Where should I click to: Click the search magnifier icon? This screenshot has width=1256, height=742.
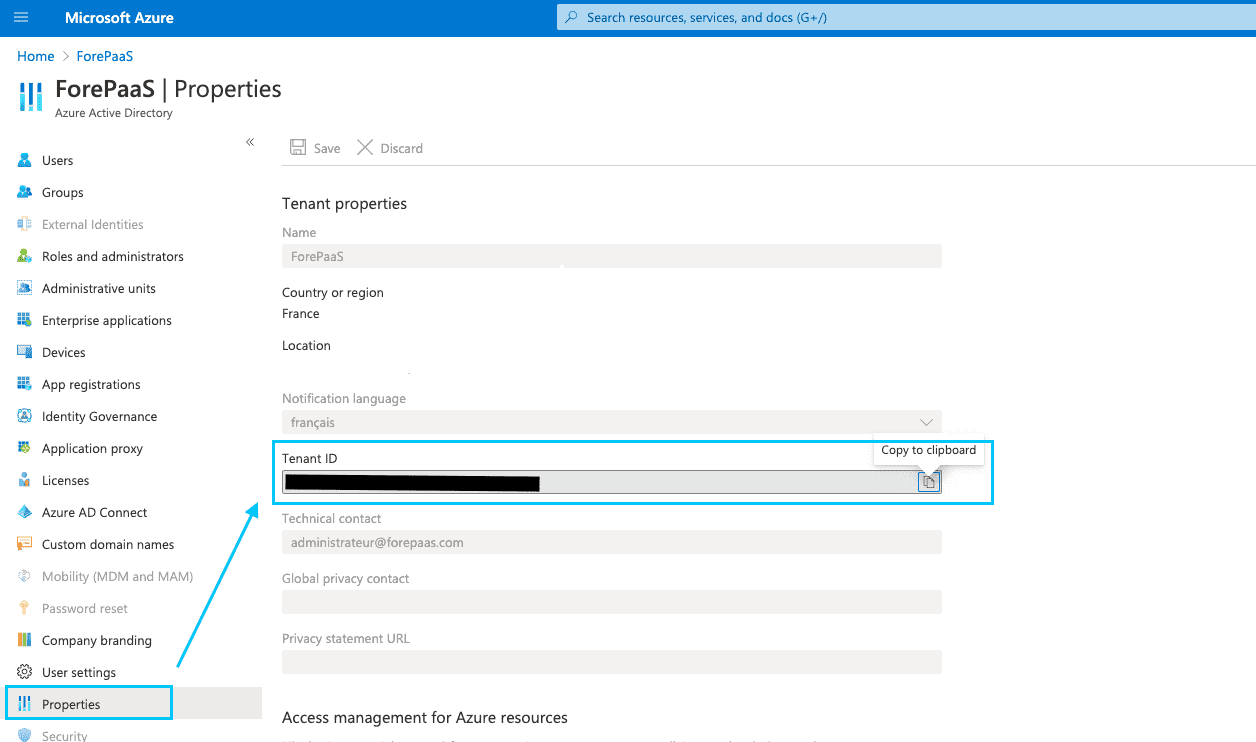[x=571, y=17]
